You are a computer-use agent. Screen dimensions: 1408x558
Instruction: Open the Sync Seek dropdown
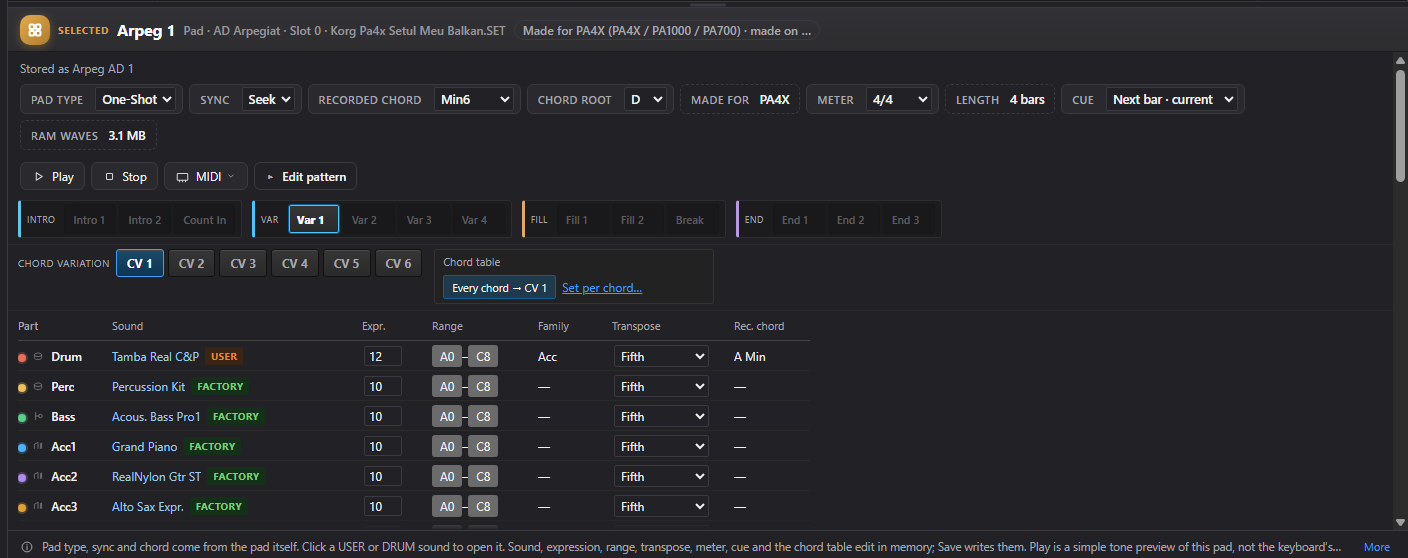click(x=269, y=100)
